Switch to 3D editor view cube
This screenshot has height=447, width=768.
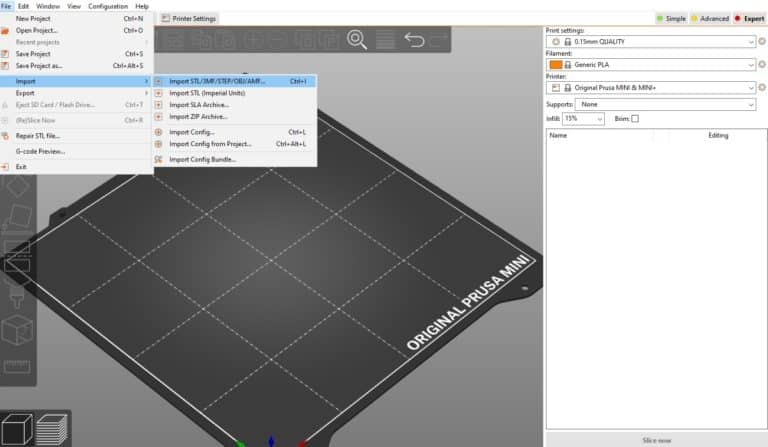pos(17,429)
